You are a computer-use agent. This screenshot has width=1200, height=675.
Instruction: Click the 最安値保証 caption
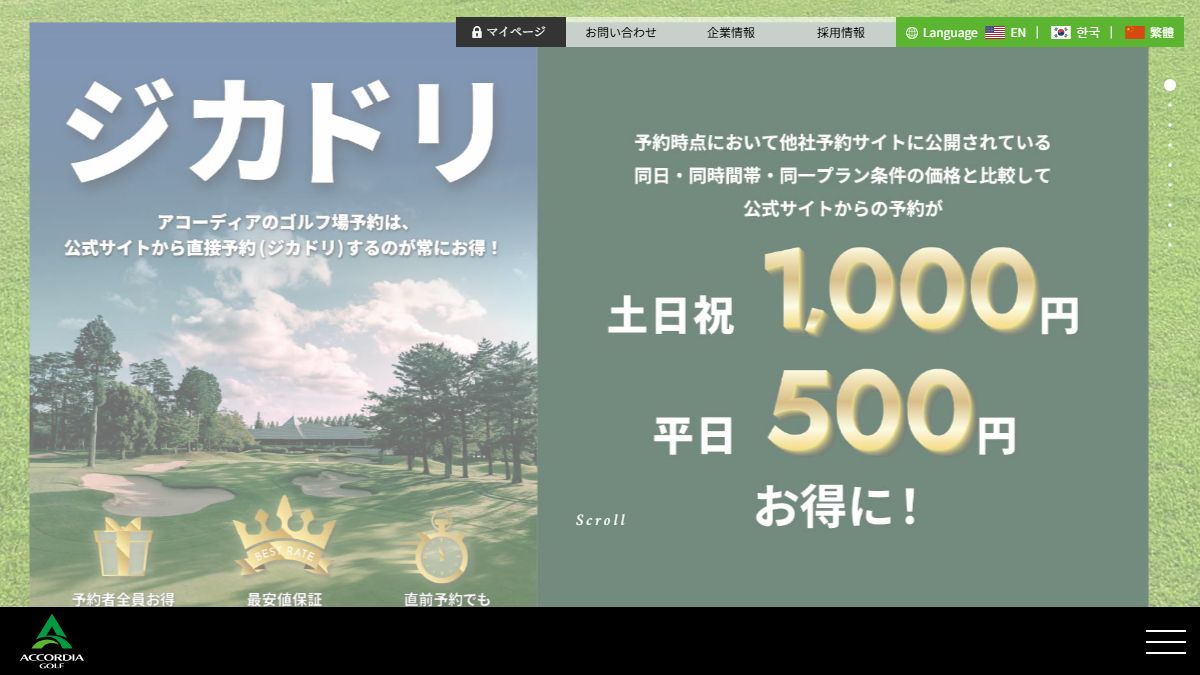point(285,599)
